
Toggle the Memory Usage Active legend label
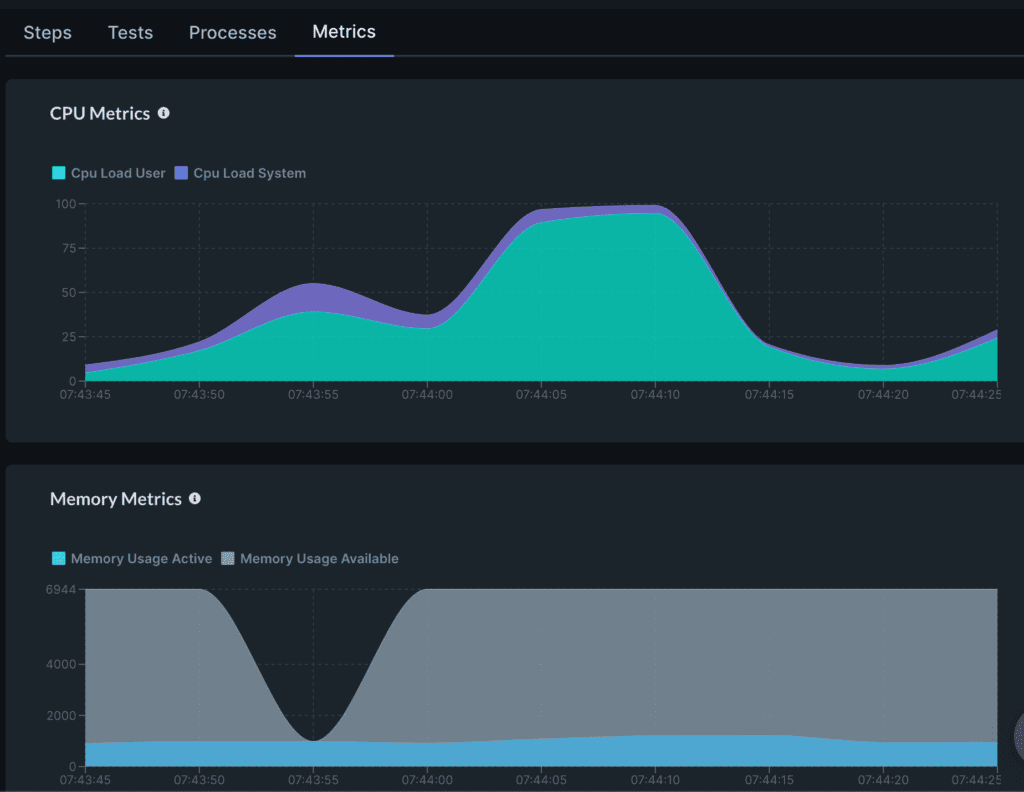141,559
